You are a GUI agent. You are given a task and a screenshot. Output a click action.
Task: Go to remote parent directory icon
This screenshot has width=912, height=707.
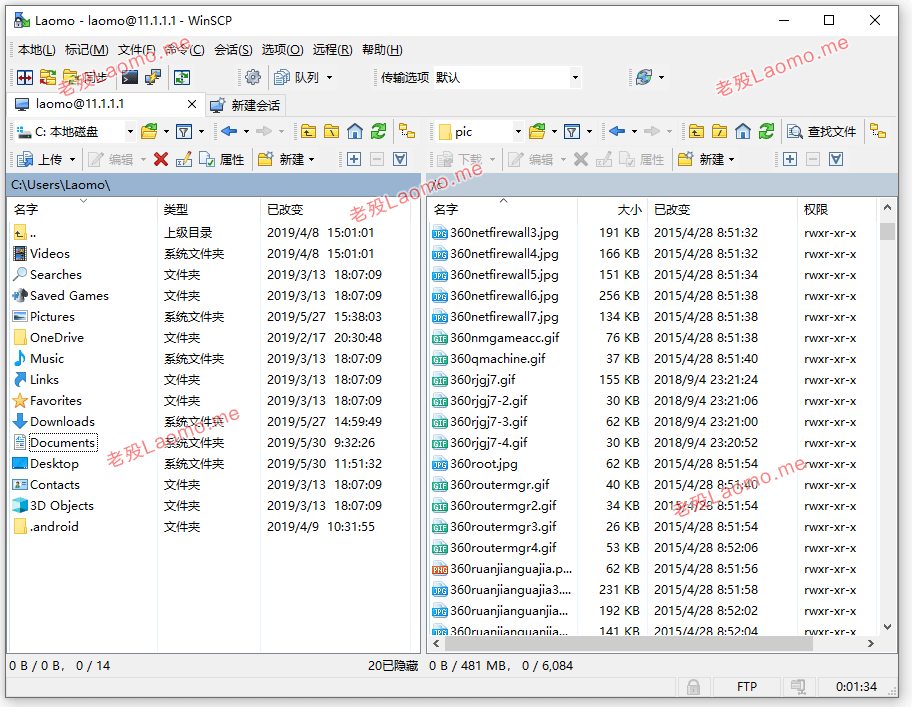pos(696,132)
